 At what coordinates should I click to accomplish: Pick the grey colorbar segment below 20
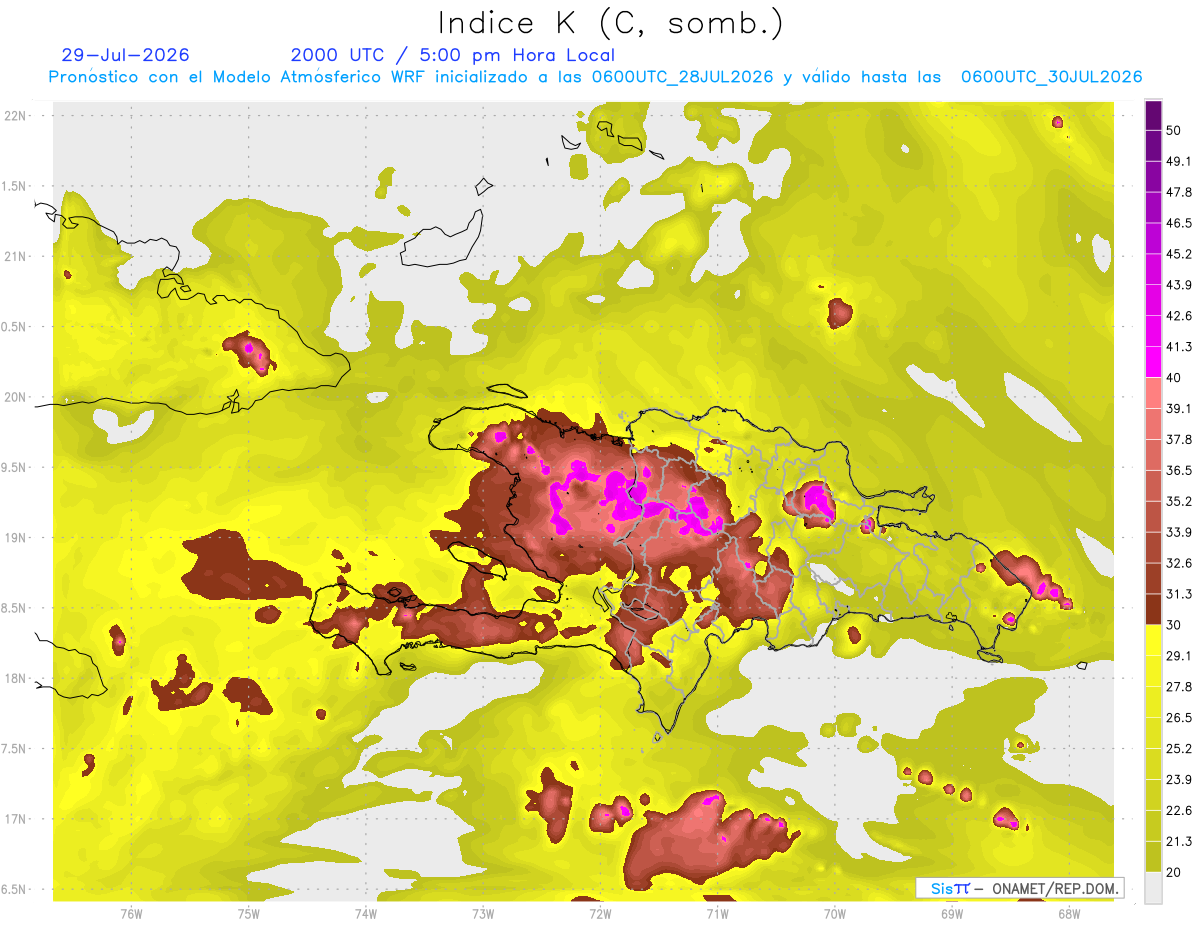1153,887
